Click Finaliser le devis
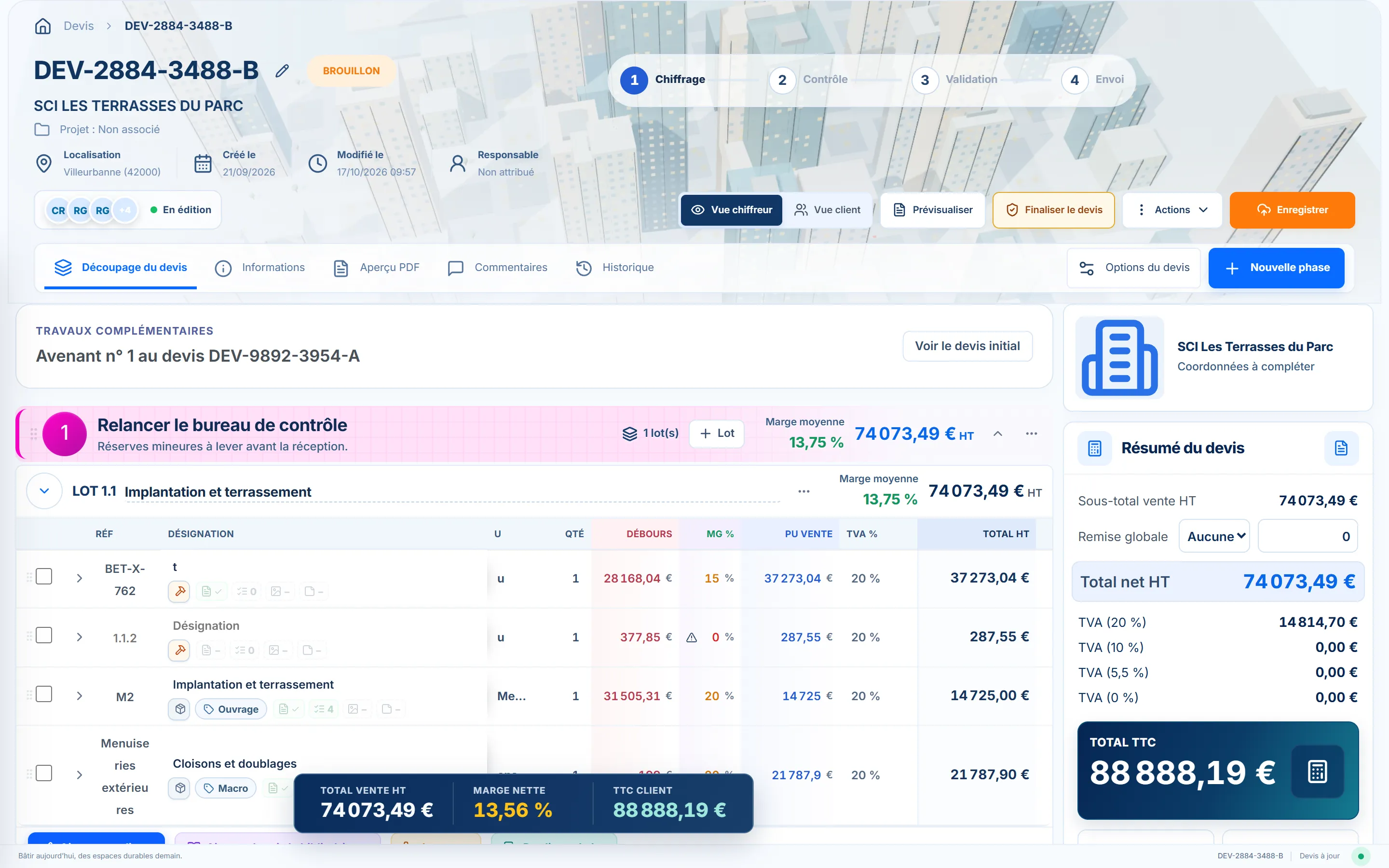Image resolution: width=1389 pixels, height=868 pixels. tap(1054, 210)
